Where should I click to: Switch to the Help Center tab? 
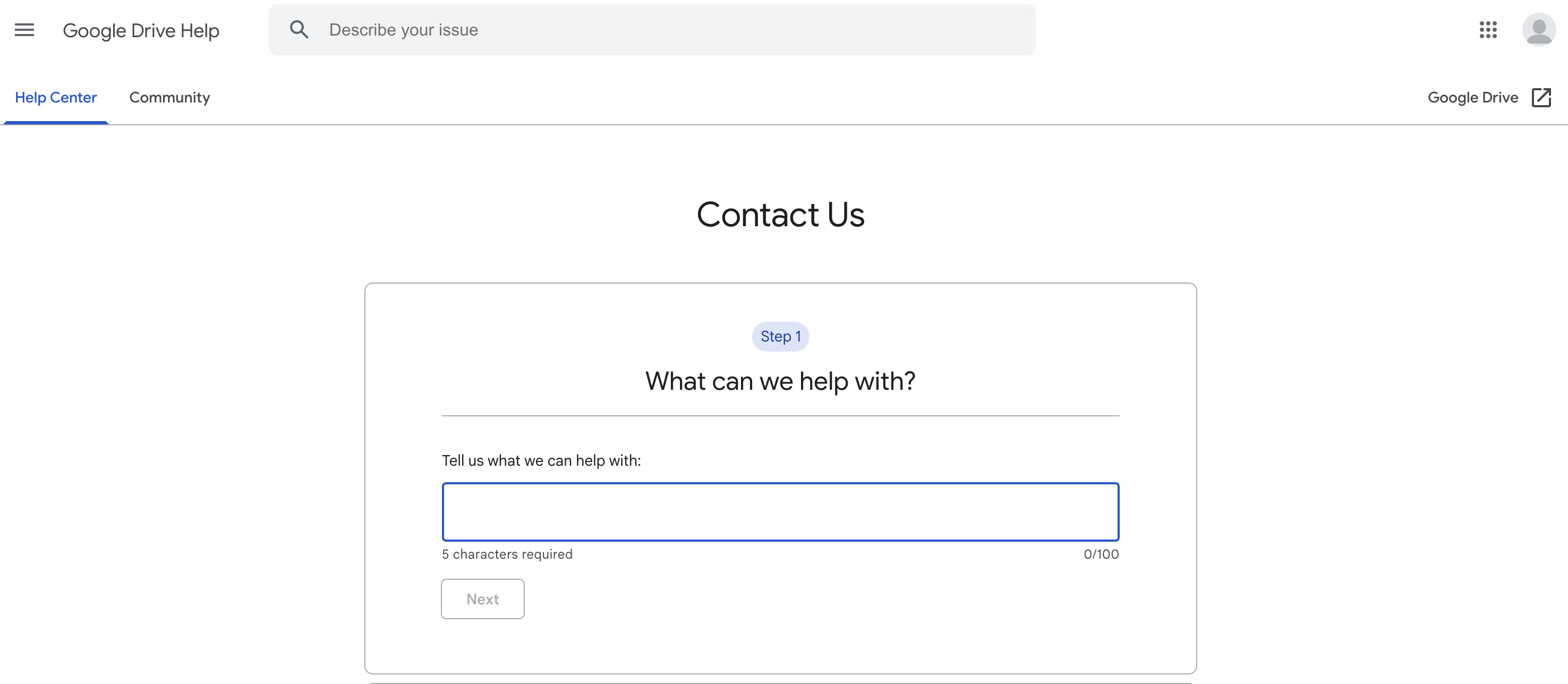55,97
